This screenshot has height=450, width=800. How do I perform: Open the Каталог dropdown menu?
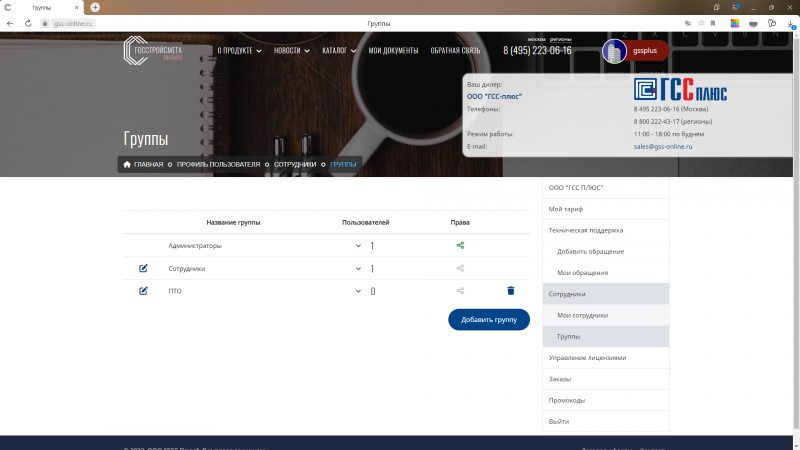pos(339,51)
